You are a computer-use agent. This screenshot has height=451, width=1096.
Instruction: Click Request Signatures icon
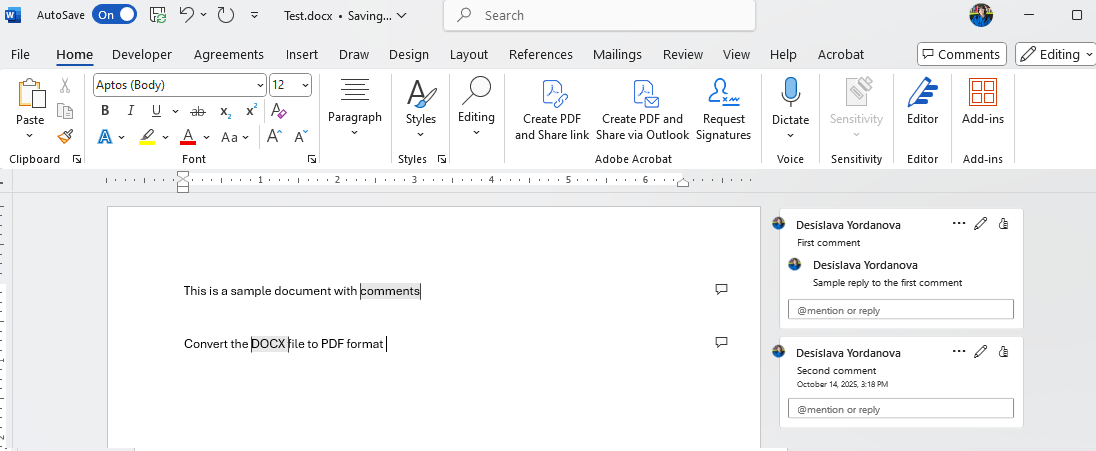tap(723, 92)
